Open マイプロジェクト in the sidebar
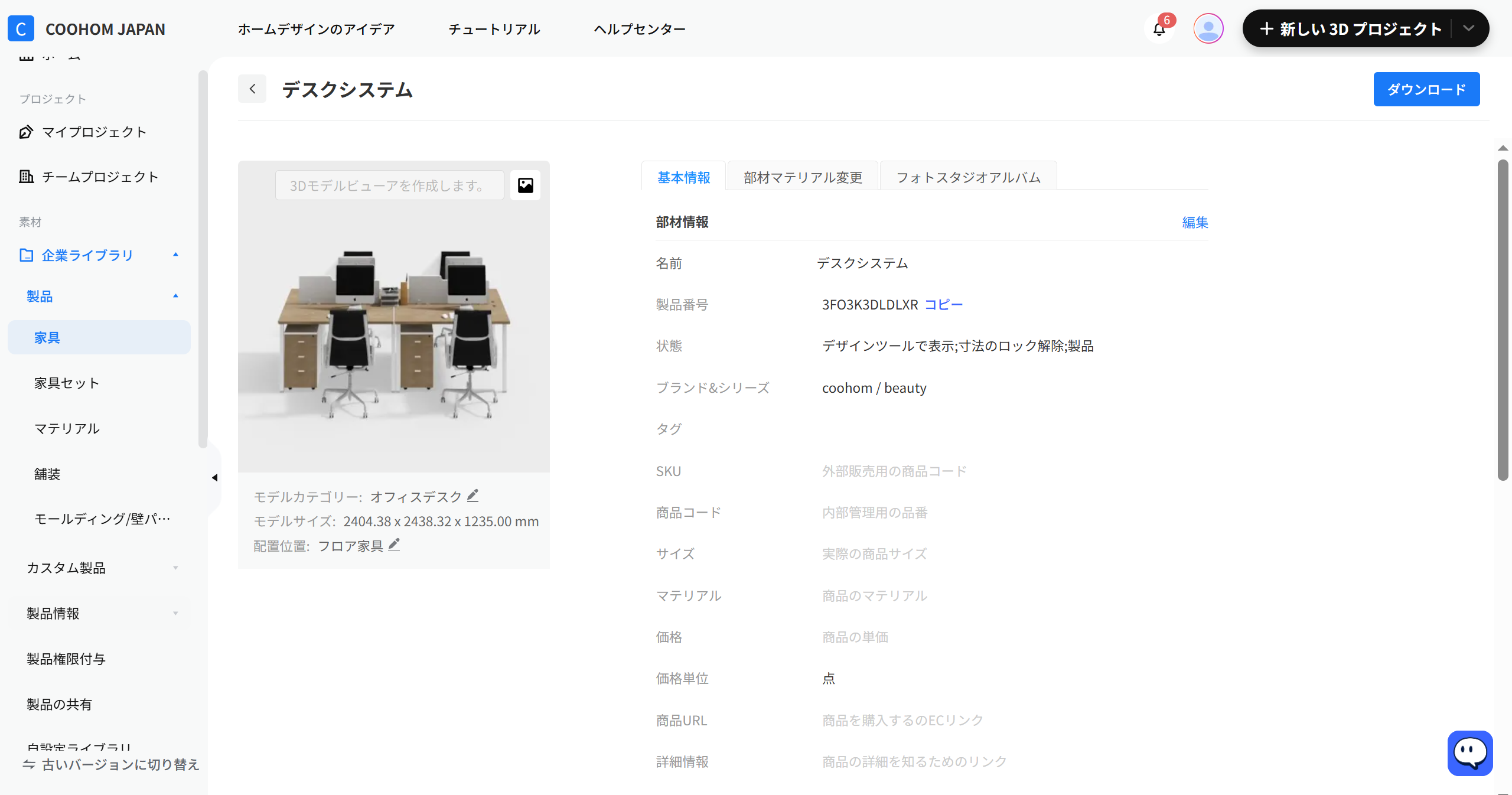Image resolution: width=1512 pixels, height=795 pixels. (94, 132)
